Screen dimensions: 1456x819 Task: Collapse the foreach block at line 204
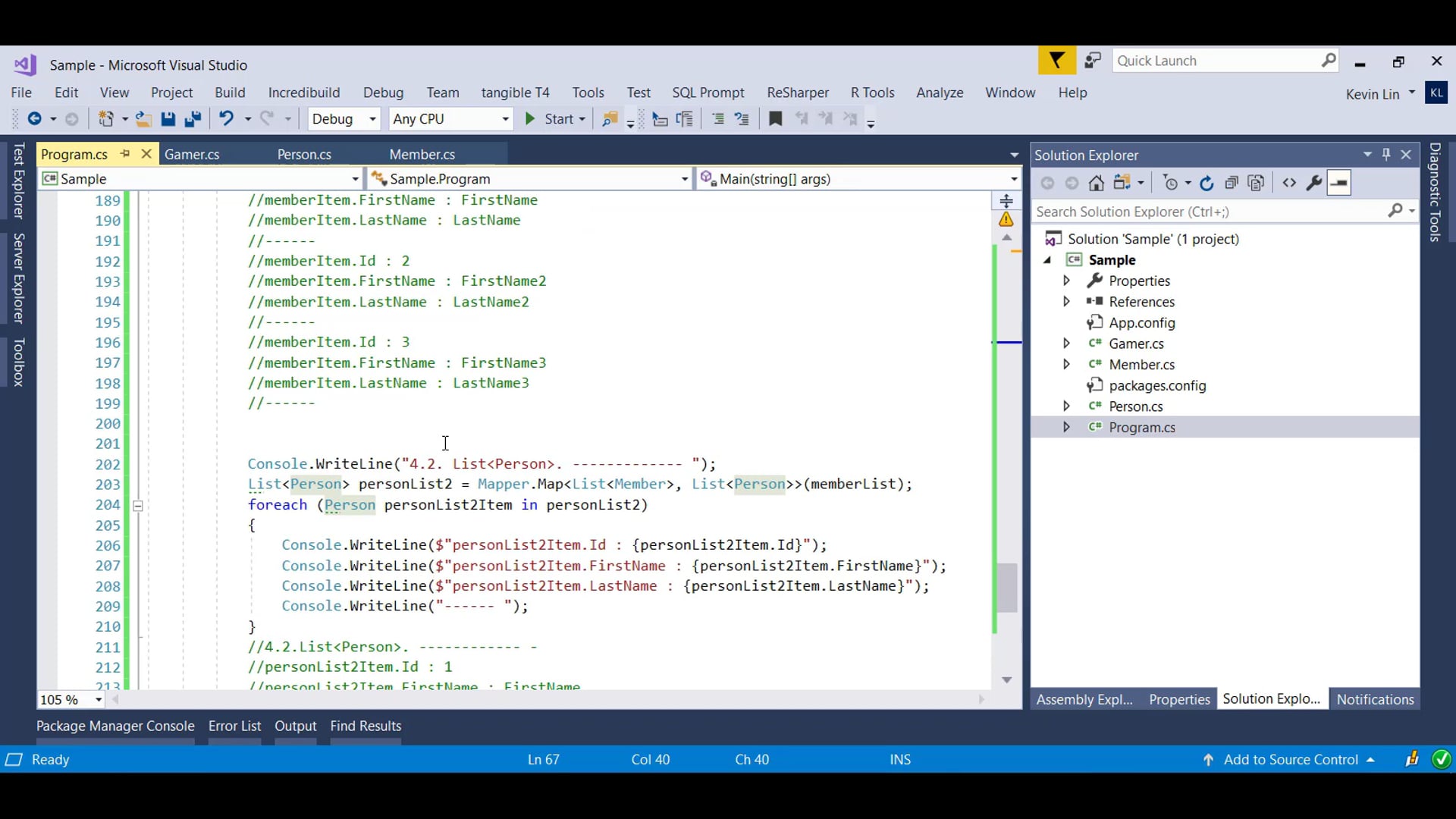(x=138, y=506)
